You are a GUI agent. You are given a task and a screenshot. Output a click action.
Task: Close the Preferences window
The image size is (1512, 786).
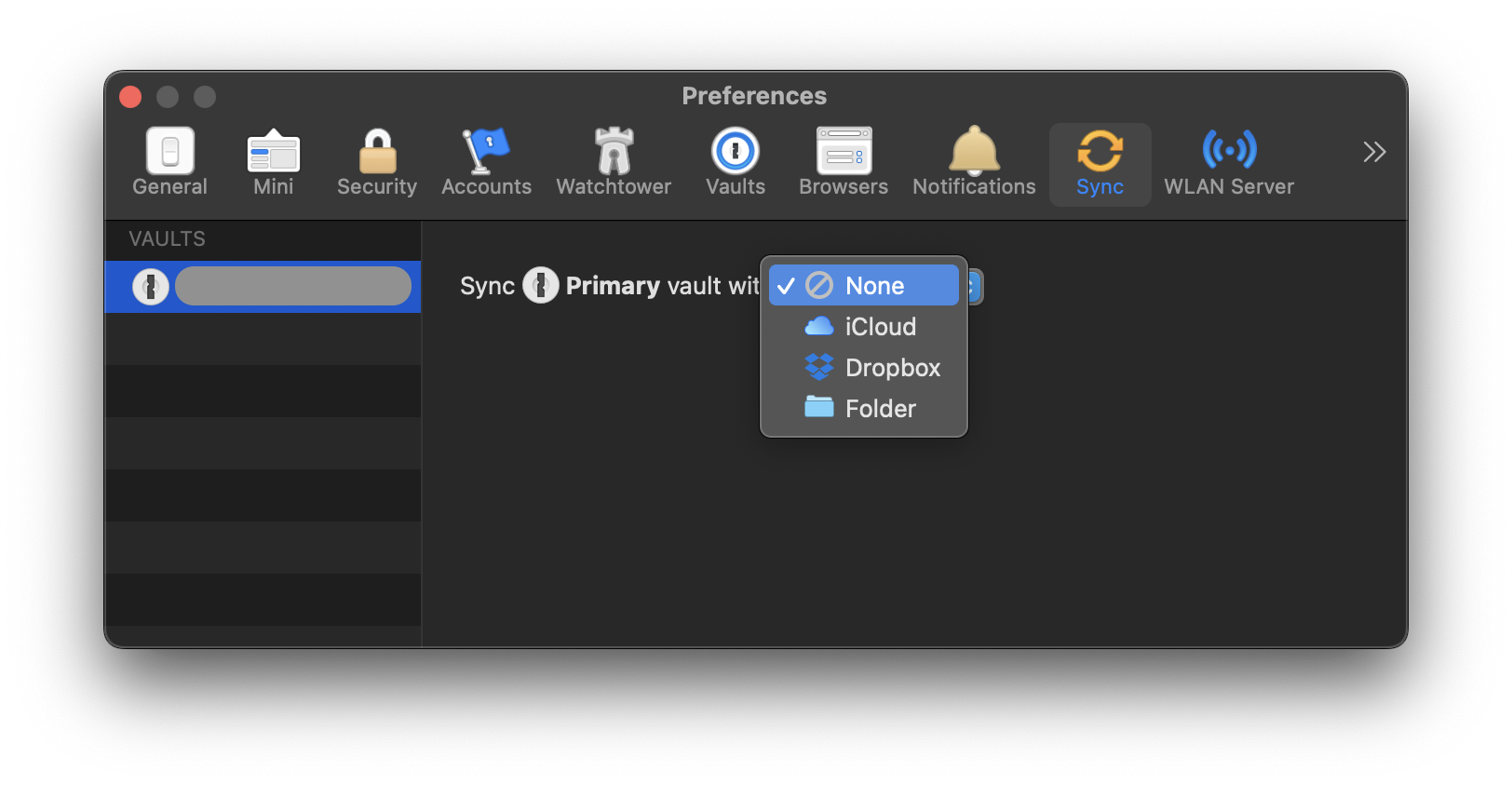(130, 97)
